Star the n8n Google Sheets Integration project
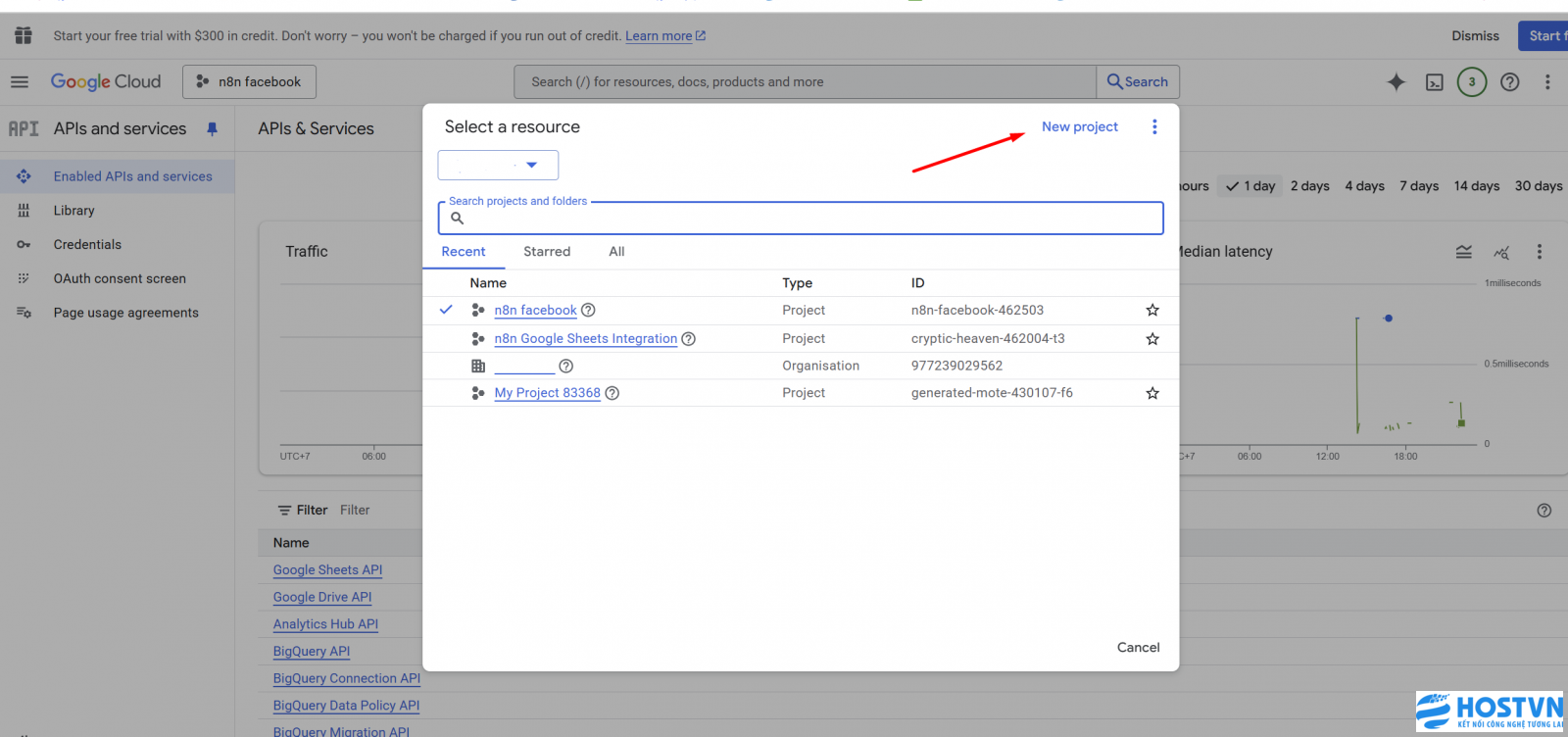This screenshot has height=737, width=1568. (x=1152, y=339)
